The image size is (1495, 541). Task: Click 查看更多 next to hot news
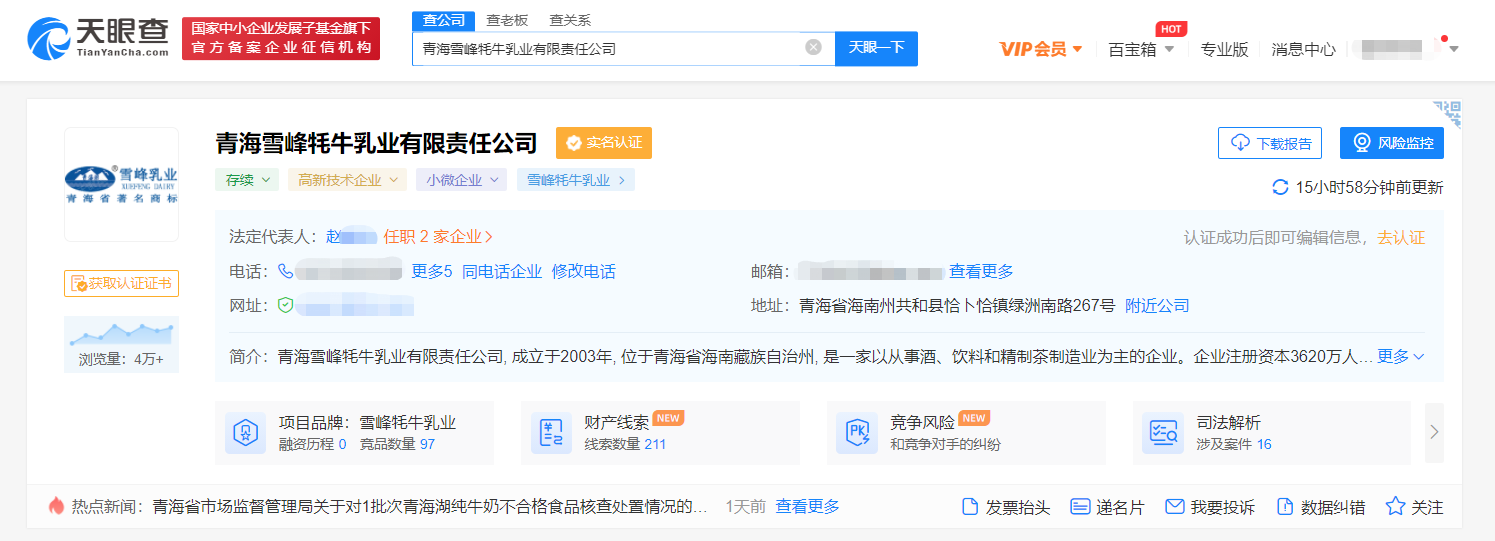point(808,507)
